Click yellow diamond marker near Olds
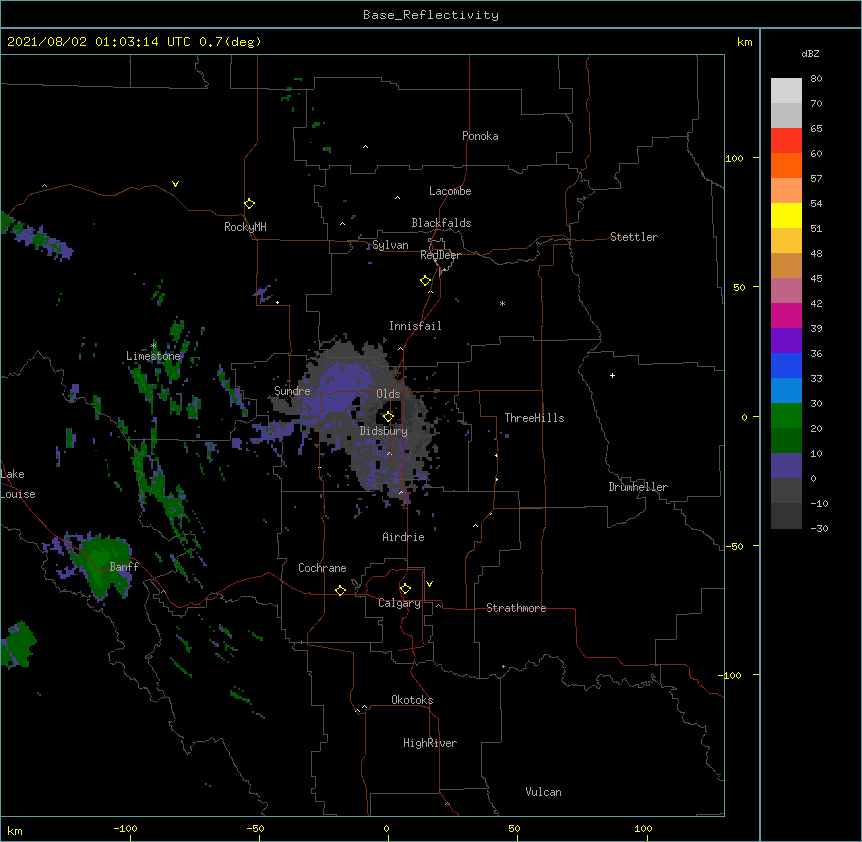The height and width of the screenshot is (842, 862). [x=388, y=417]
